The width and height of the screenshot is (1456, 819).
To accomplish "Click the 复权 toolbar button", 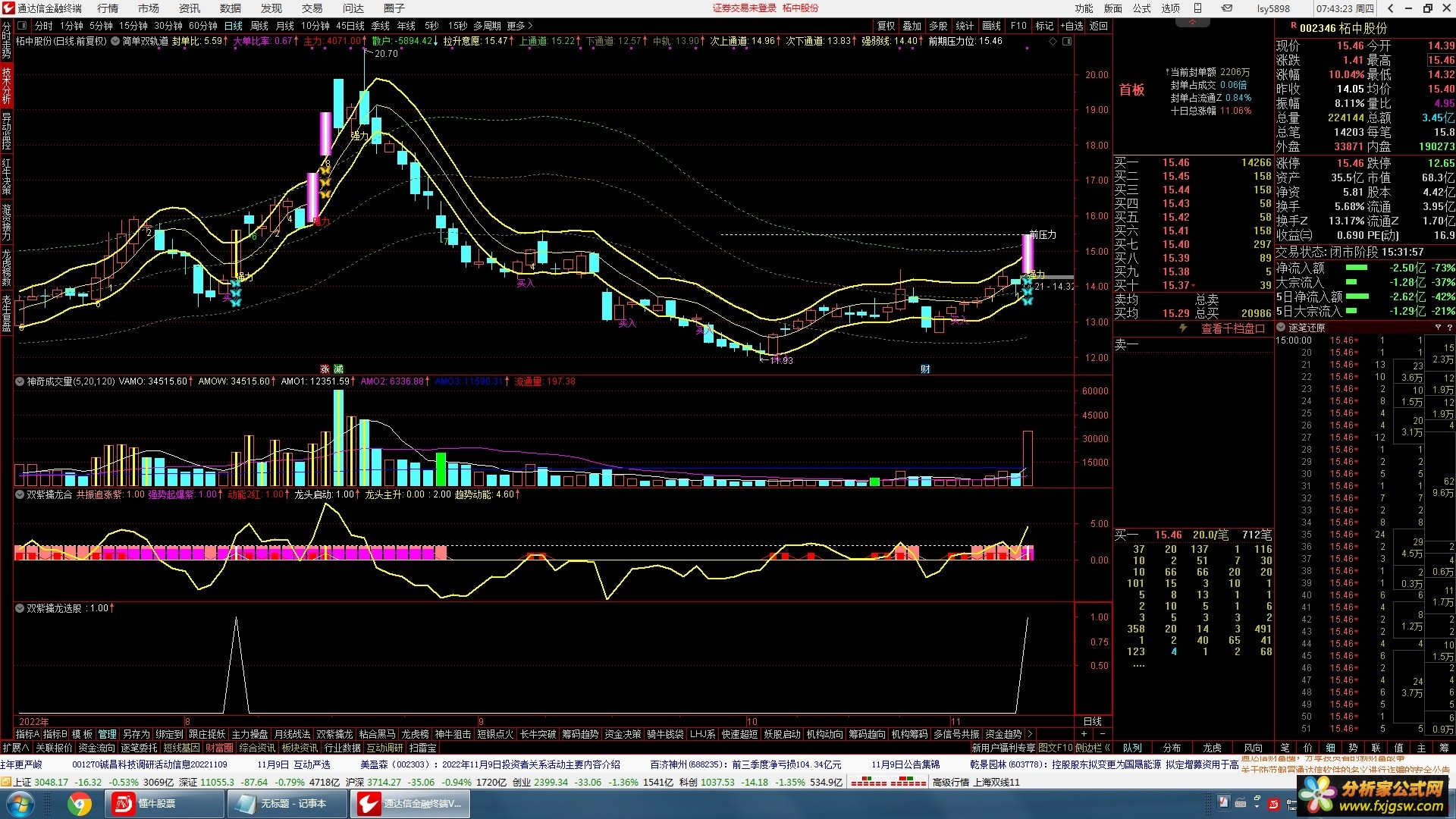I will click(x=886, y=26).
